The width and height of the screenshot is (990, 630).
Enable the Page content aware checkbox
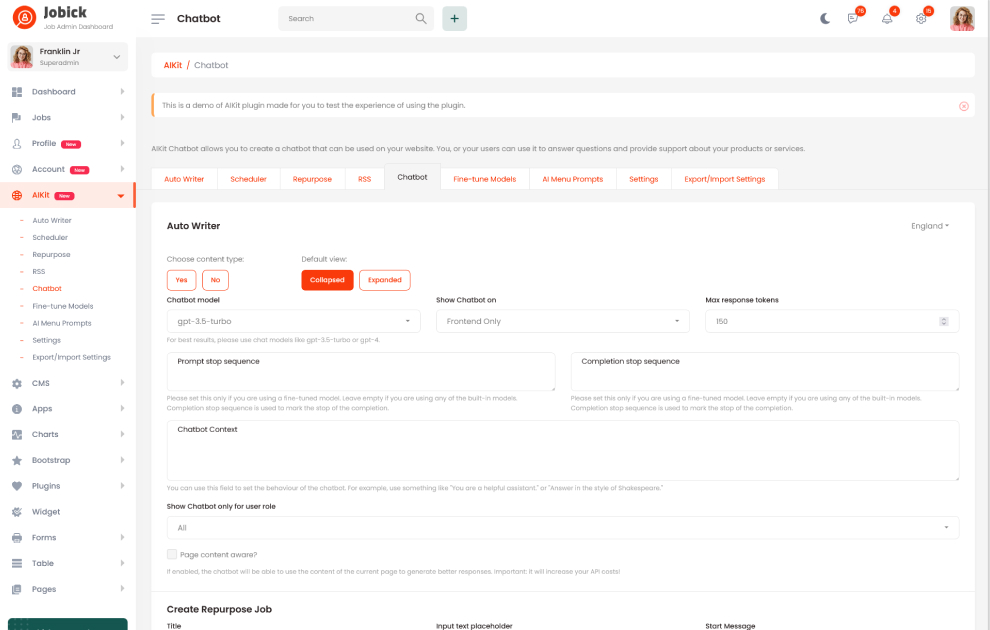pyautogui.click(x=172, y=554)
